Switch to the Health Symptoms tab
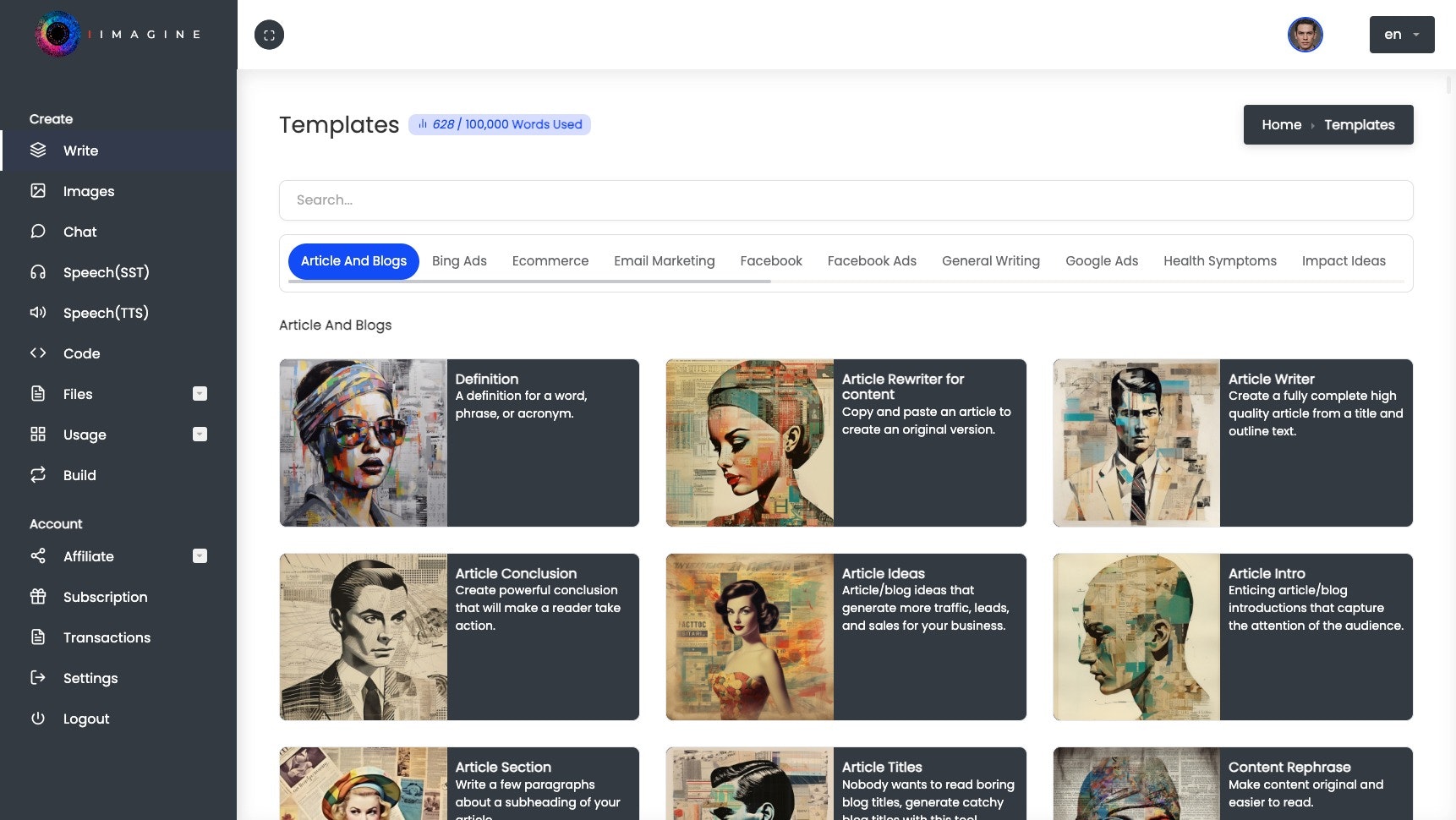The height and width of the screenshot is (820, 1456). point(1220,261)
